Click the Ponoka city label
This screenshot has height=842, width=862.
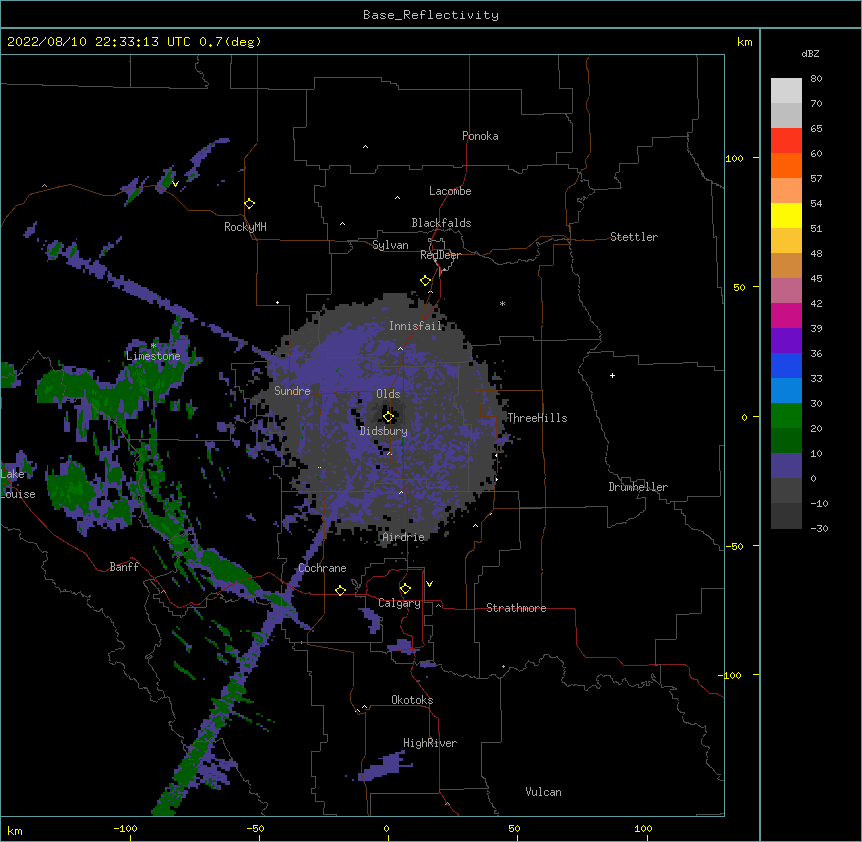(480, 136)
